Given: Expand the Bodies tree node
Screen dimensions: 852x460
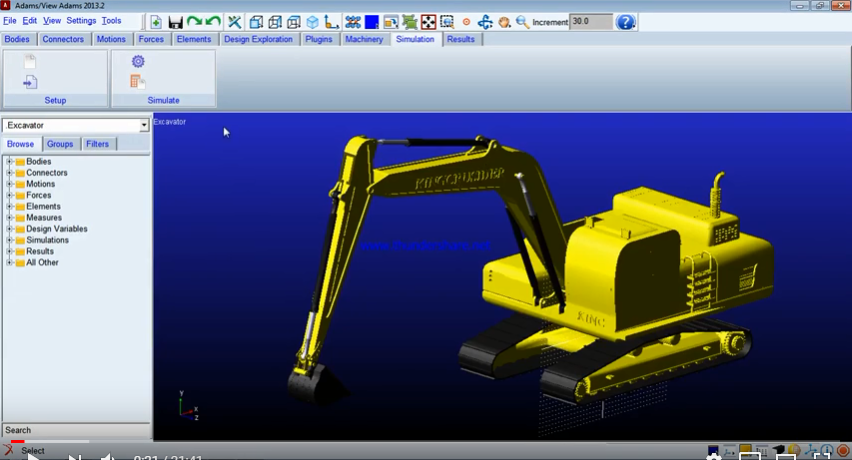Looking at the screenshot, I should click(9, 161).
